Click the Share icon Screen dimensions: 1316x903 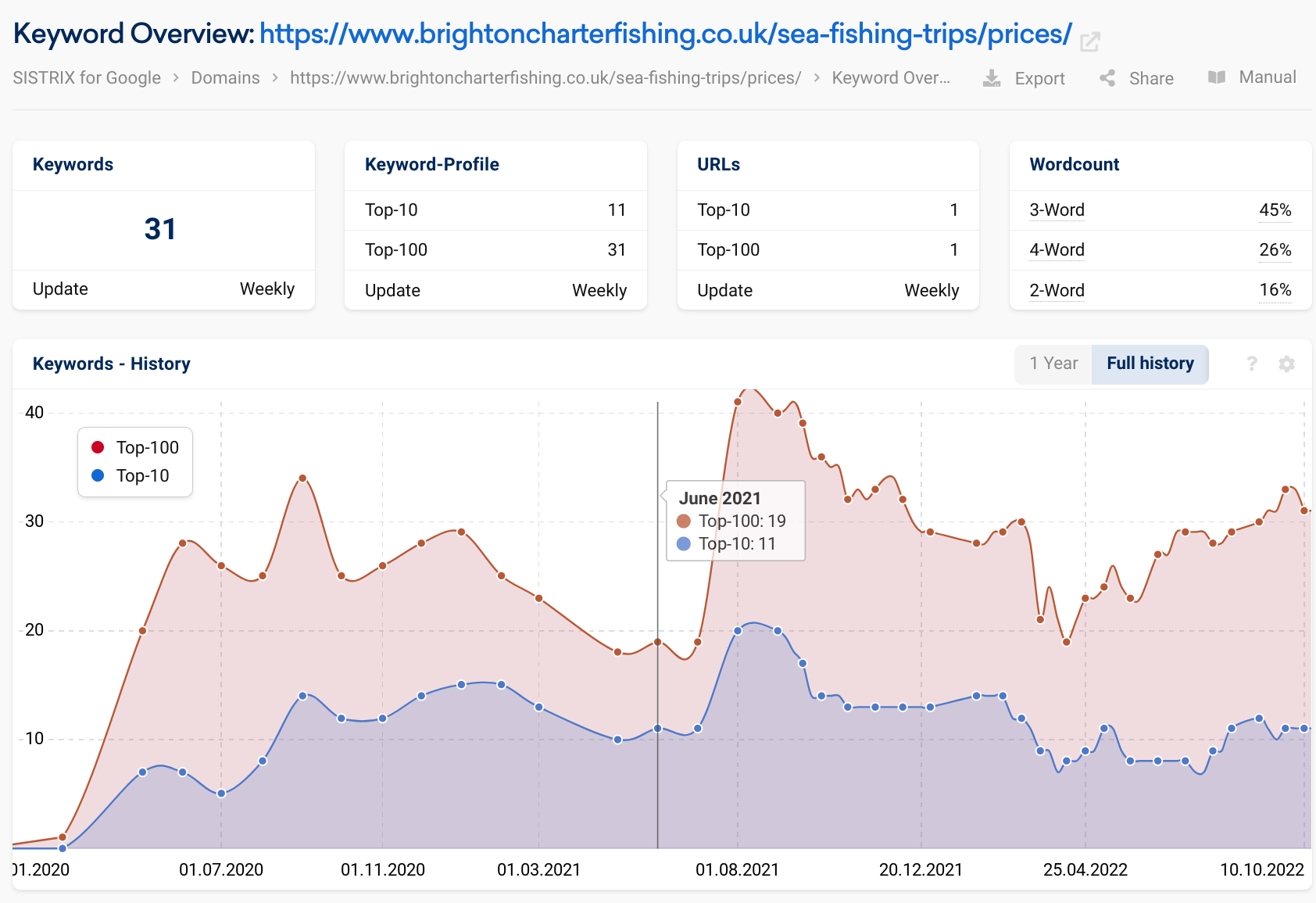1107,77
